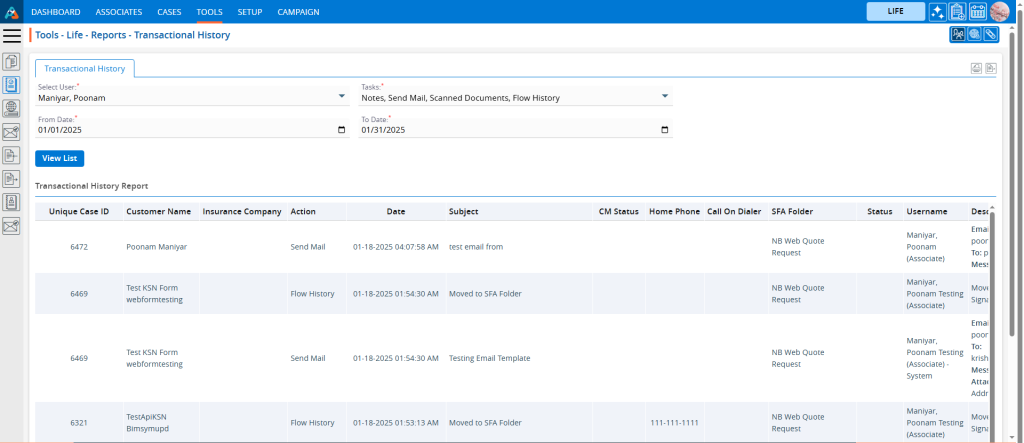Open the hamburger menu icon

[12, 35]
